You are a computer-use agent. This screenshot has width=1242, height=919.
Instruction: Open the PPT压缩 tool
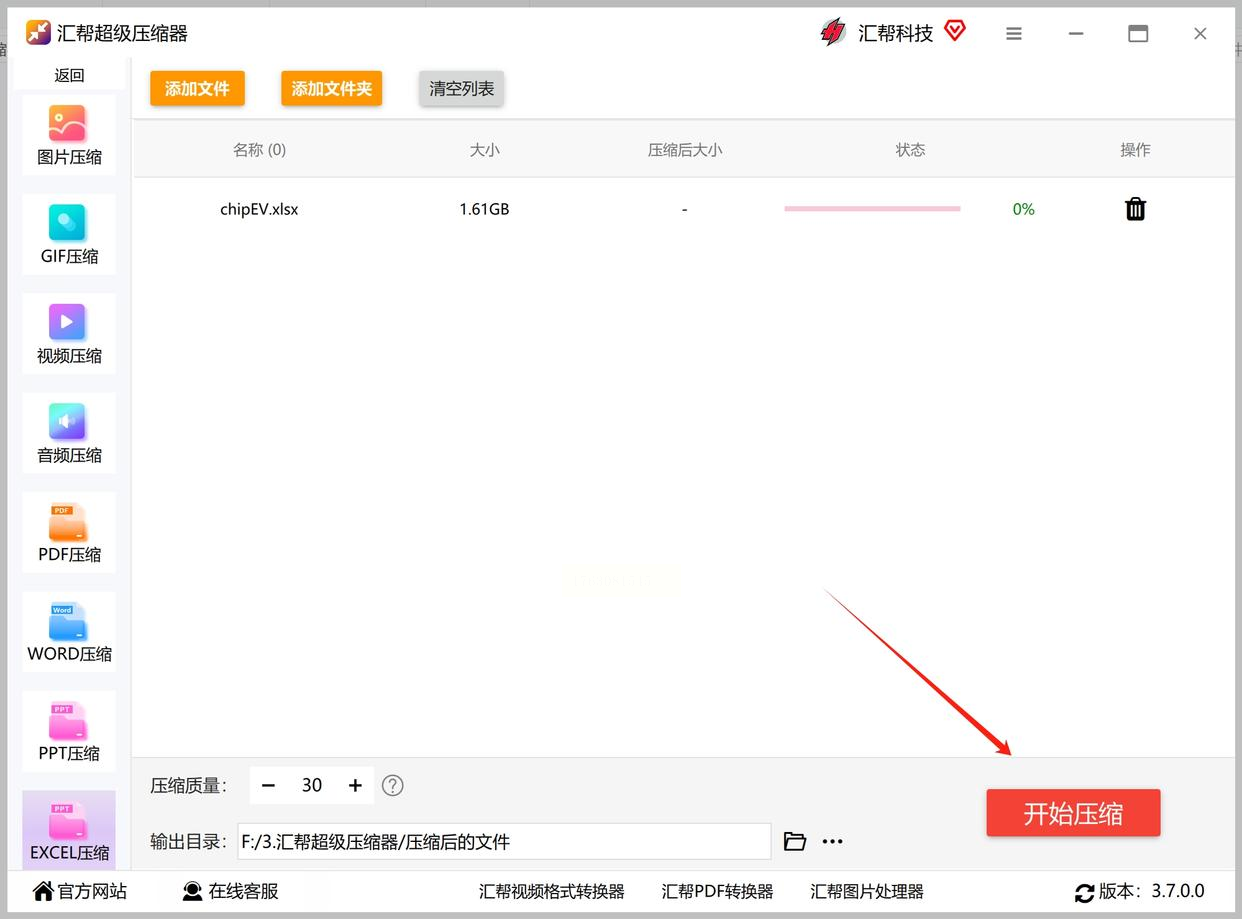click(69, 731)
